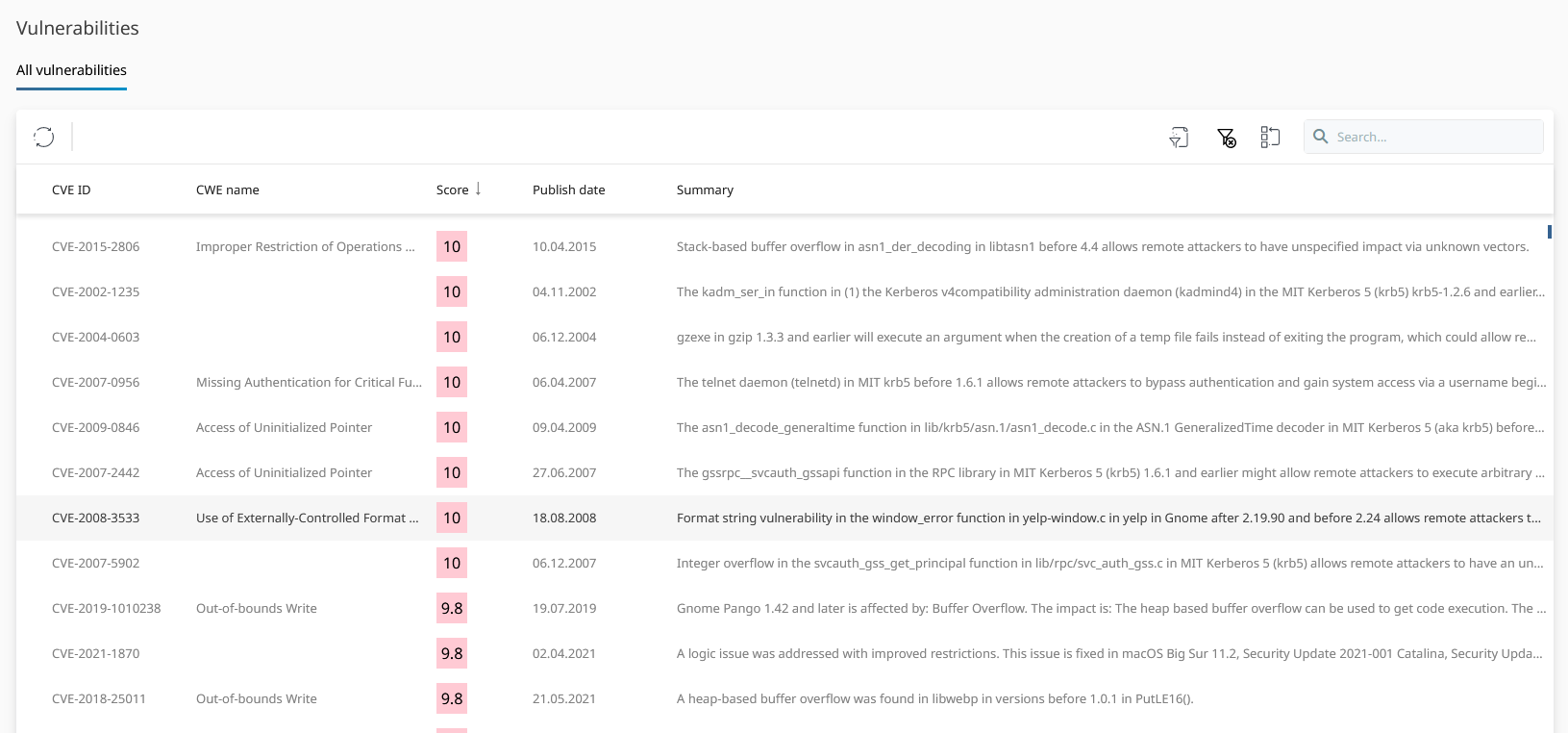
Task: Click score 10 badge for CVE-2002-1235
Action: tap(452, 291)
